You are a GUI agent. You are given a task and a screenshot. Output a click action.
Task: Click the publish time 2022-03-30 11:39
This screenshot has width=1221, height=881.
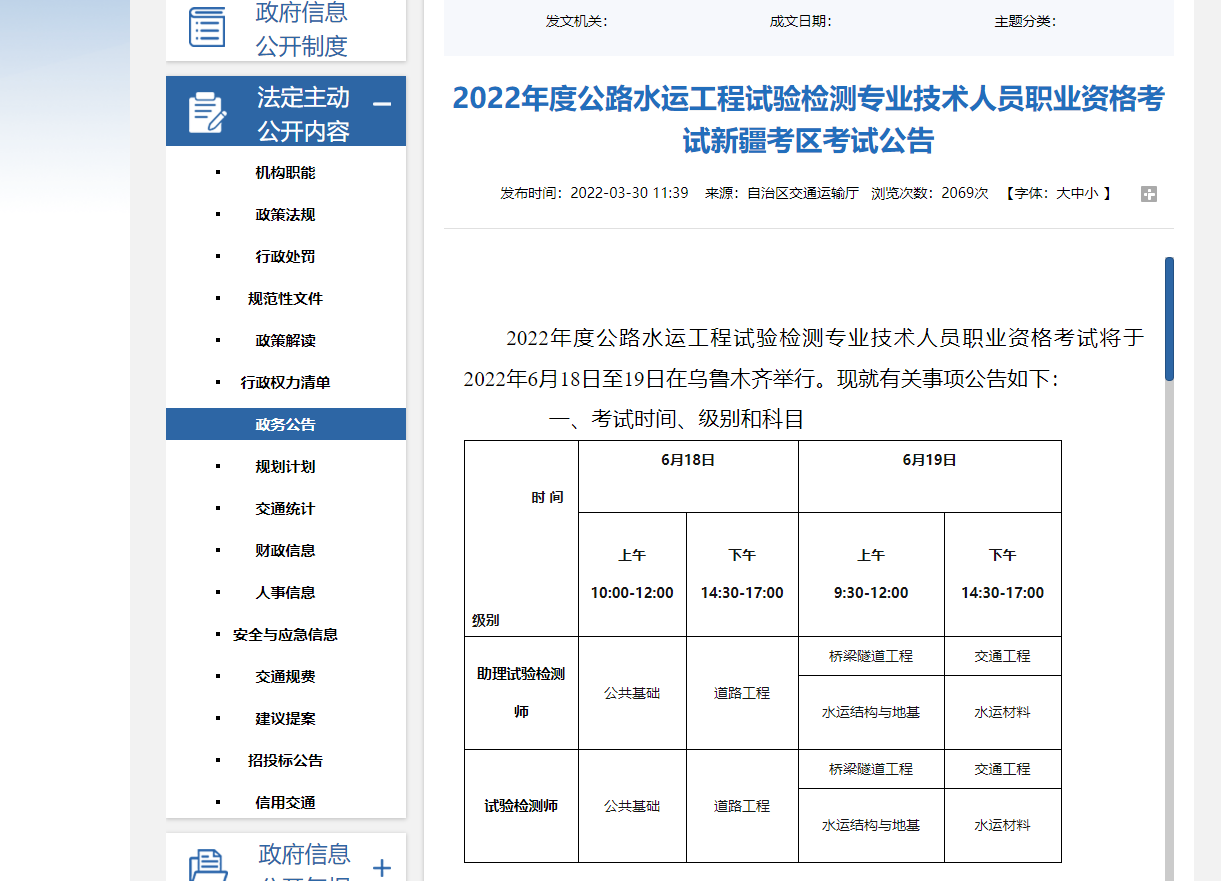pos(629,194)
